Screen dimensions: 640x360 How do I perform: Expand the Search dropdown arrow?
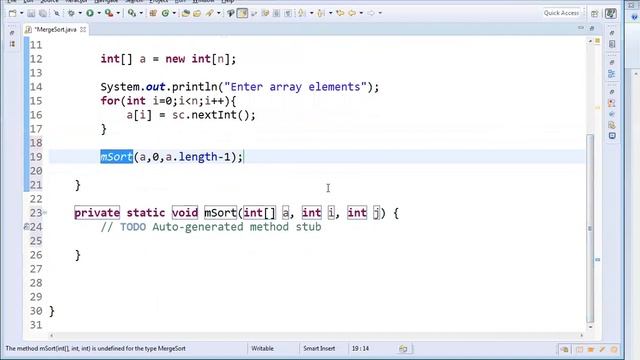(219, 13)
